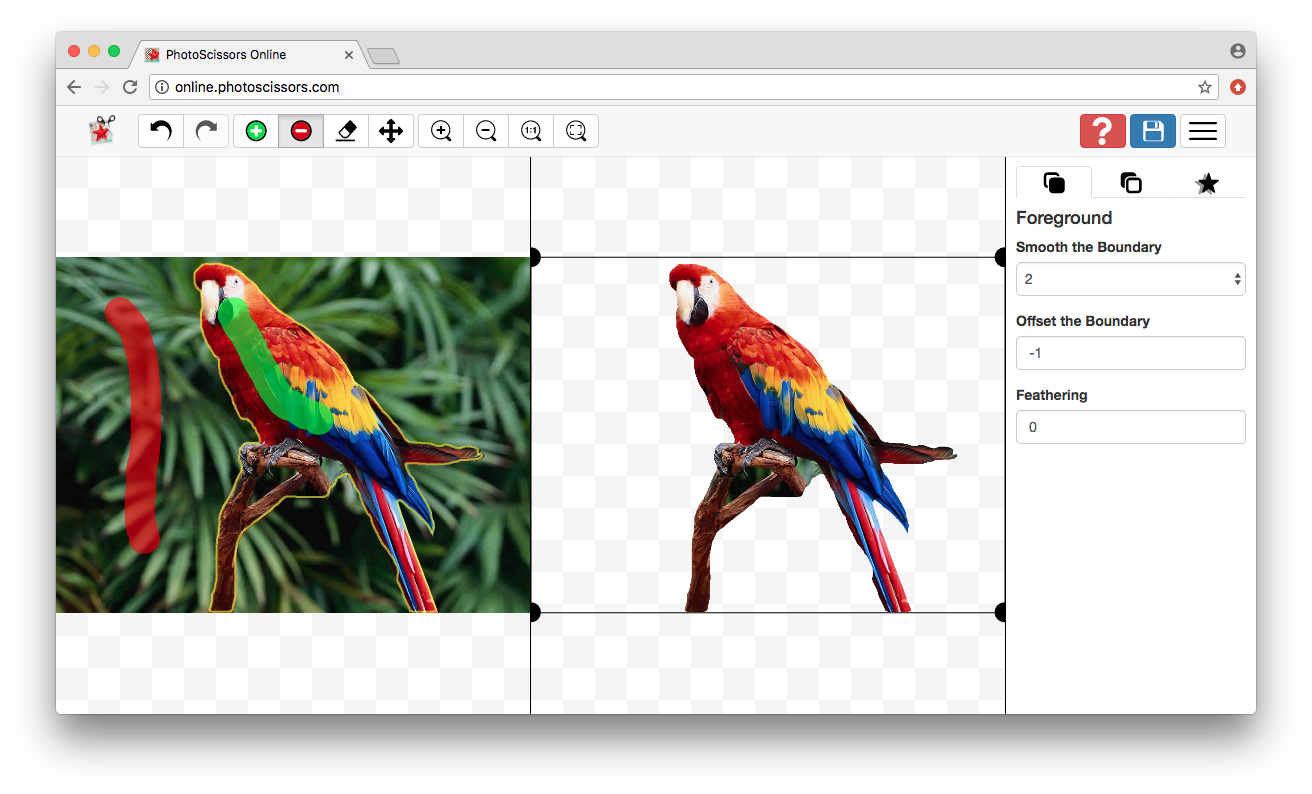Open the star (effects) tab

tap(1207, 183)
